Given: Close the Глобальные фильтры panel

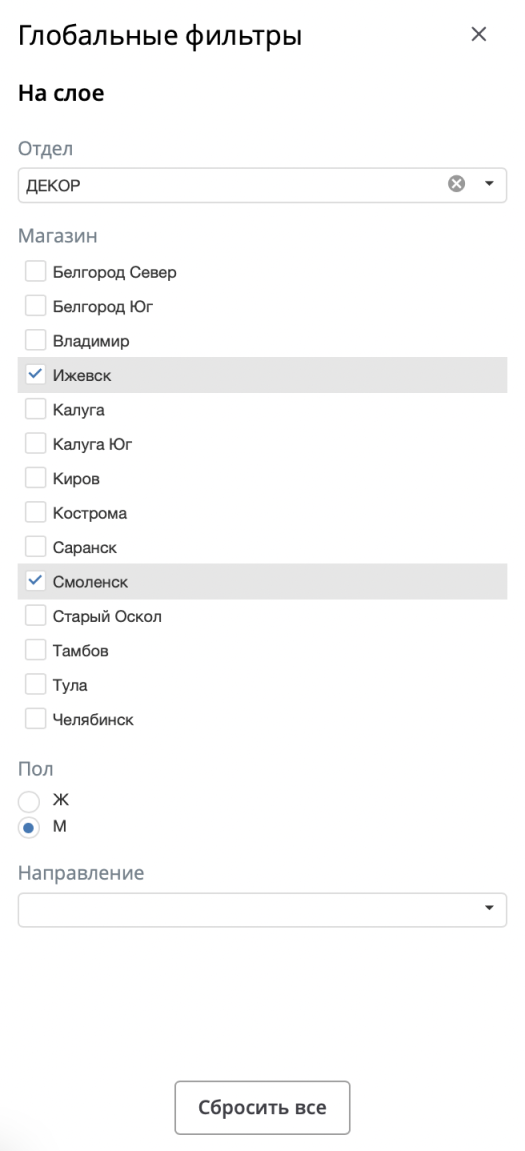Looking at the screenshot, I should 479,34.
